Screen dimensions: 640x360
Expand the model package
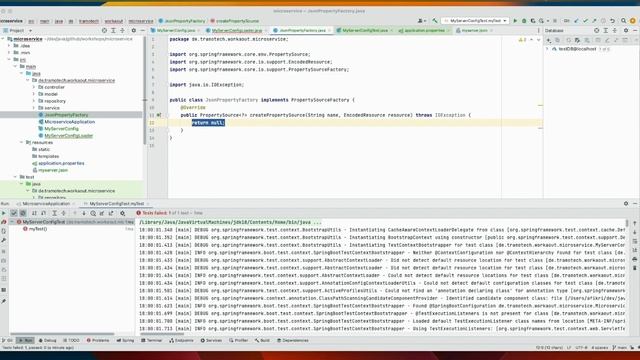click(x=34, y=94)
